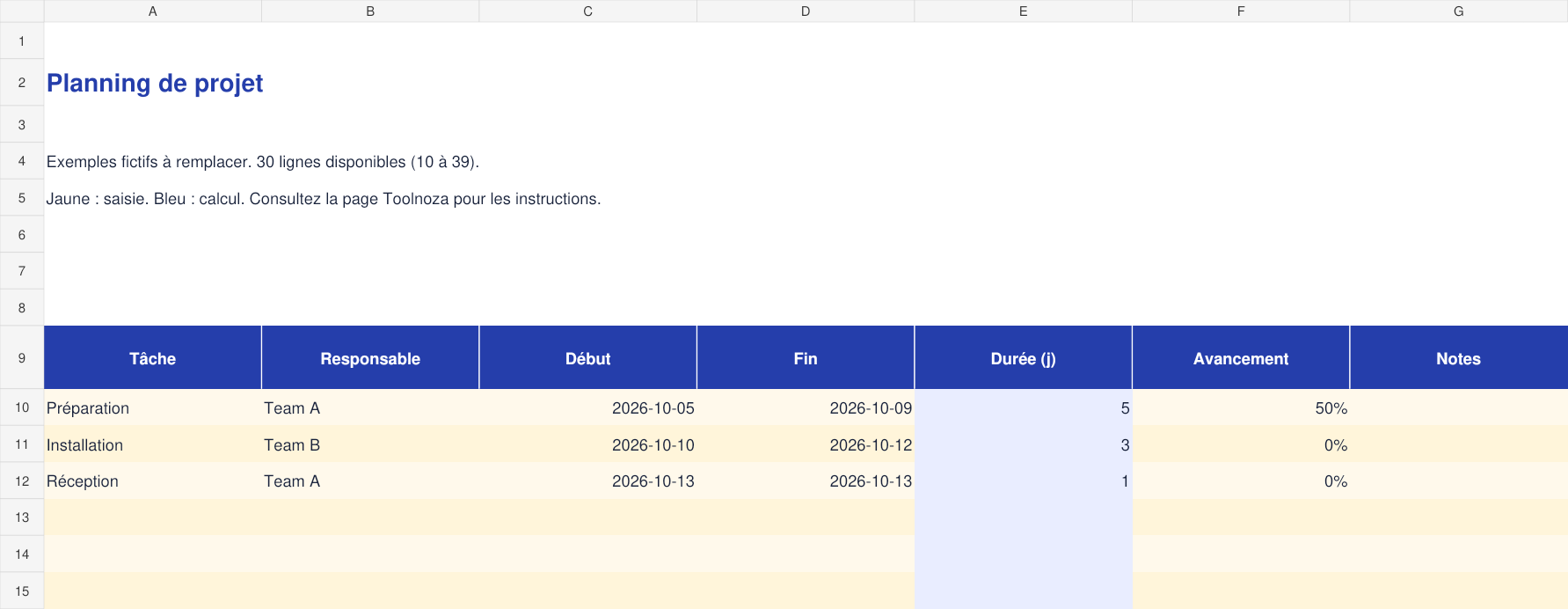Click the Fin header cell
The height and width of the screenshot is (609, 1568).
(806, 358)
